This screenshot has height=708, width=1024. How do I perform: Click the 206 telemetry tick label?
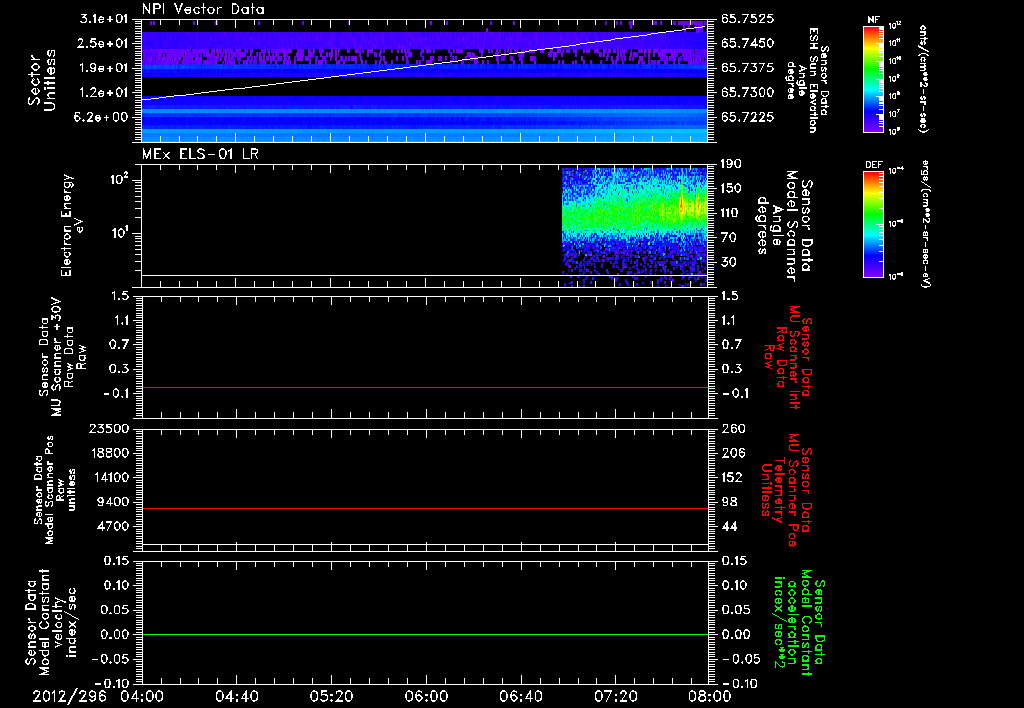(733, 453)
